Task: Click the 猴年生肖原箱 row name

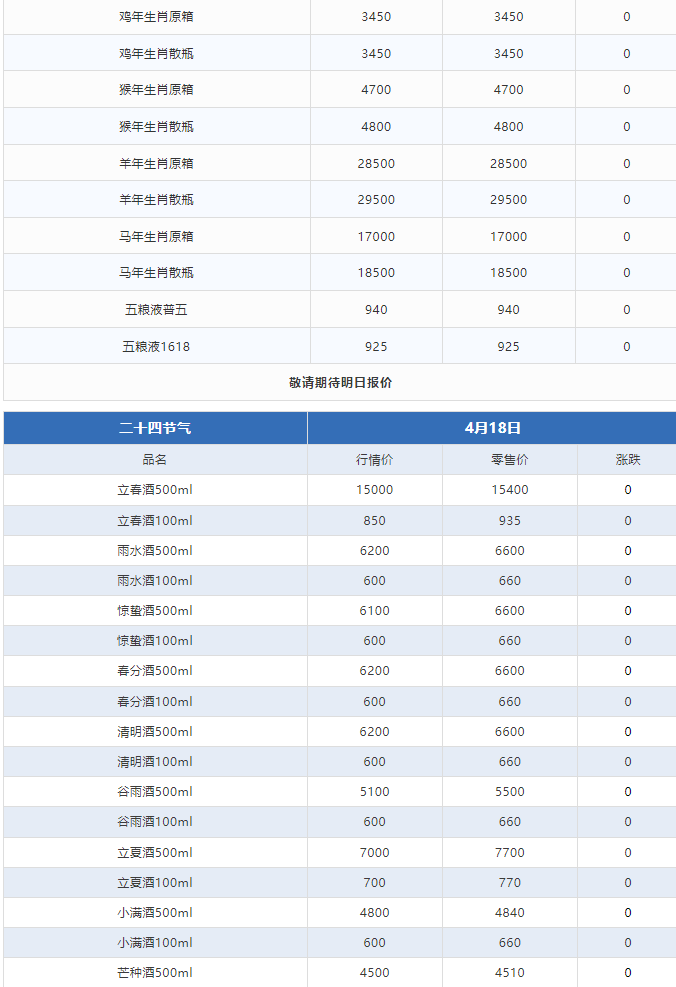Action: (156, 90)
